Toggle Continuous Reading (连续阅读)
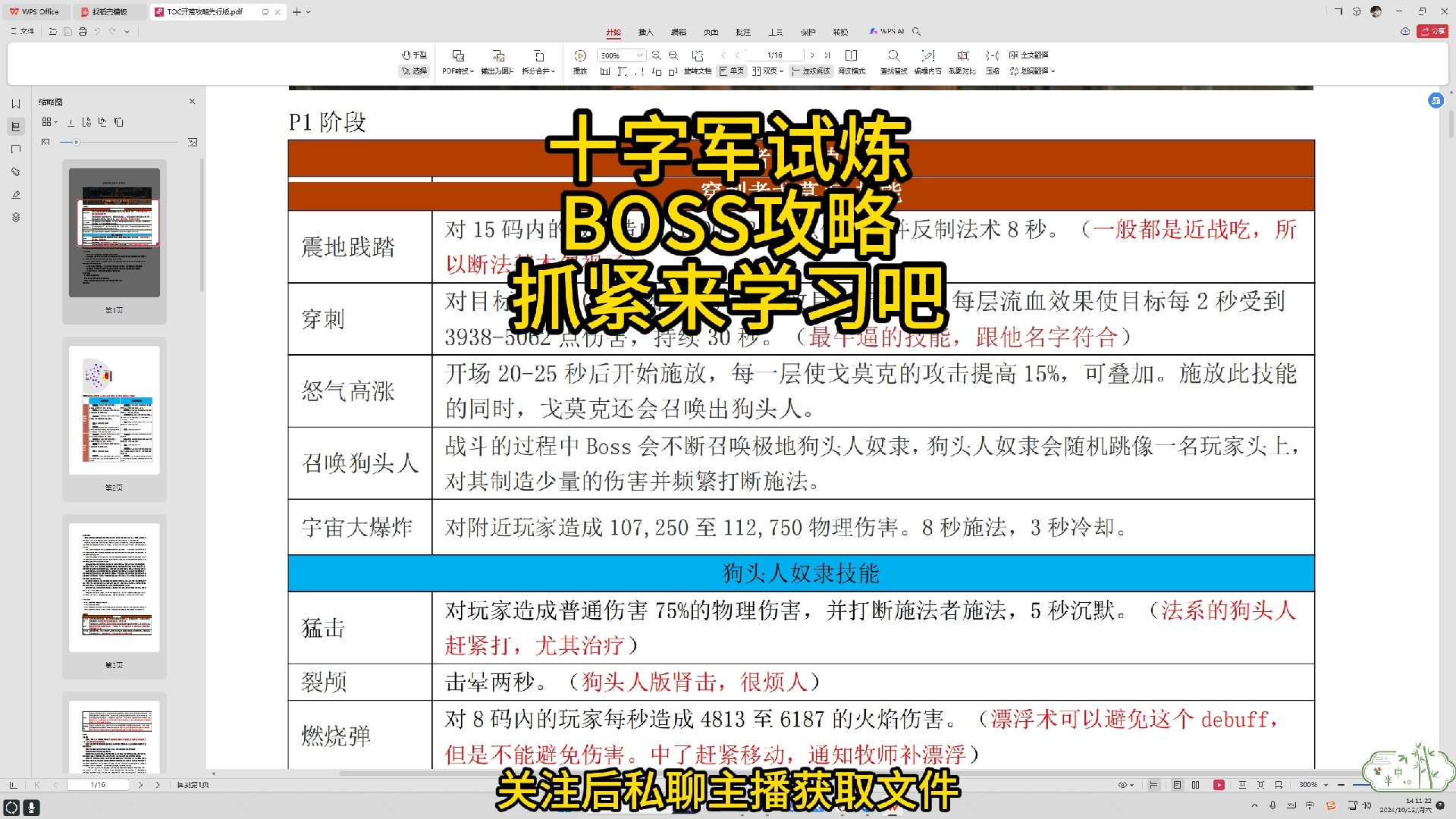Image resolution: width=1456 pixels, height=819 pixels. tap(811, 71)
